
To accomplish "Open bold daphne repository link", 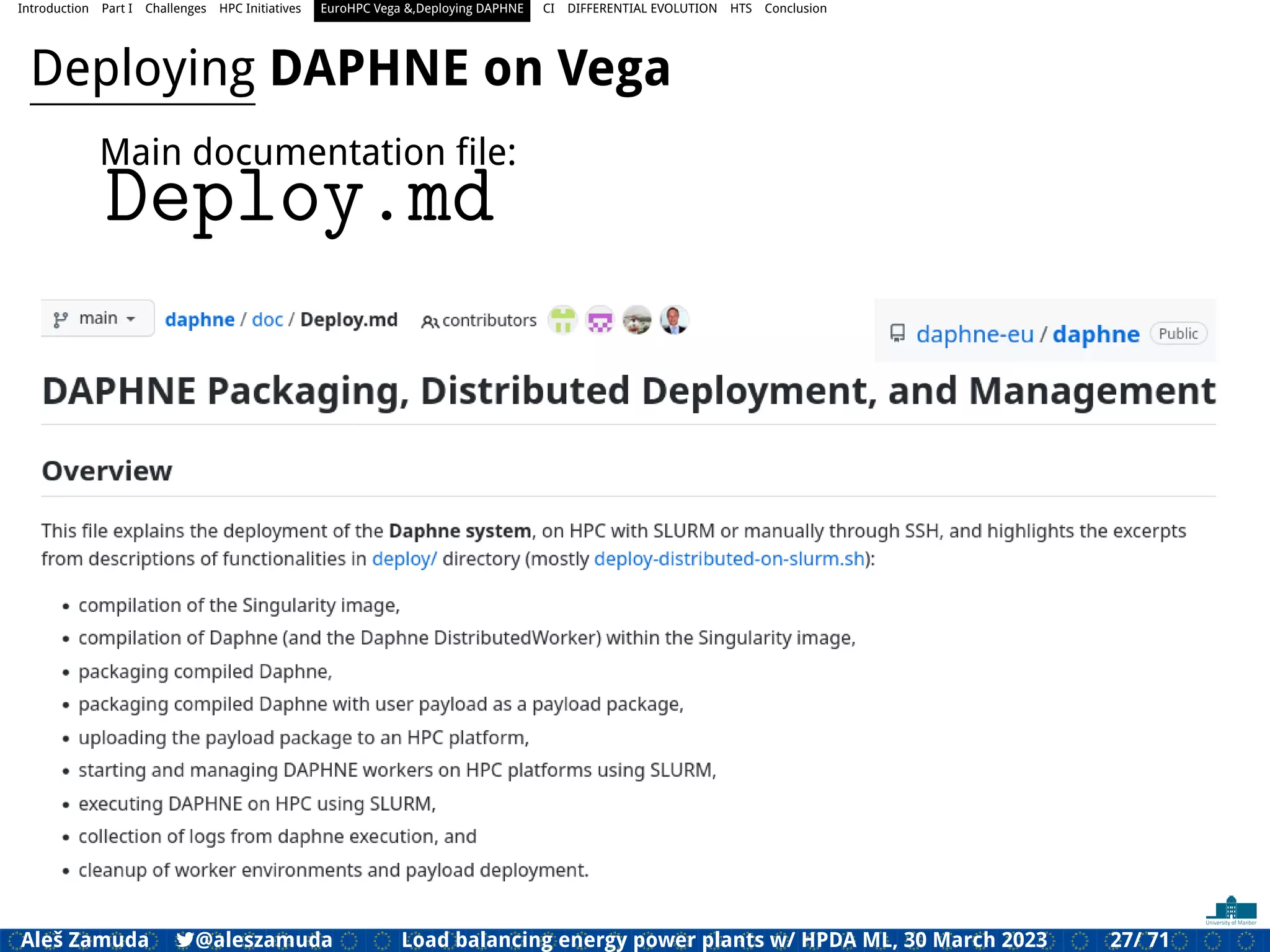I will [1096, 334].
